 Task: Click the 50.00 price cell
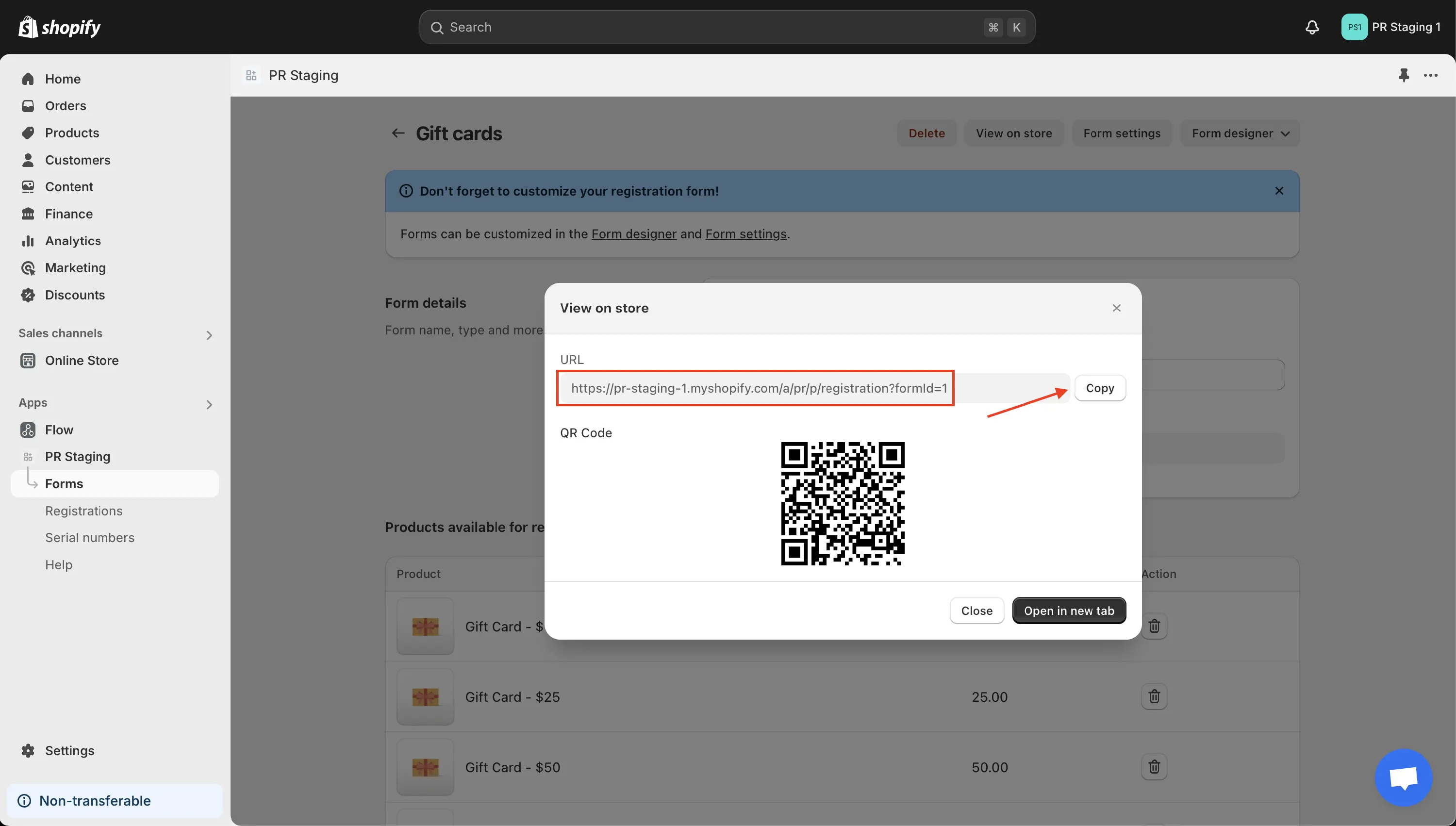click(x=989, y=767)
